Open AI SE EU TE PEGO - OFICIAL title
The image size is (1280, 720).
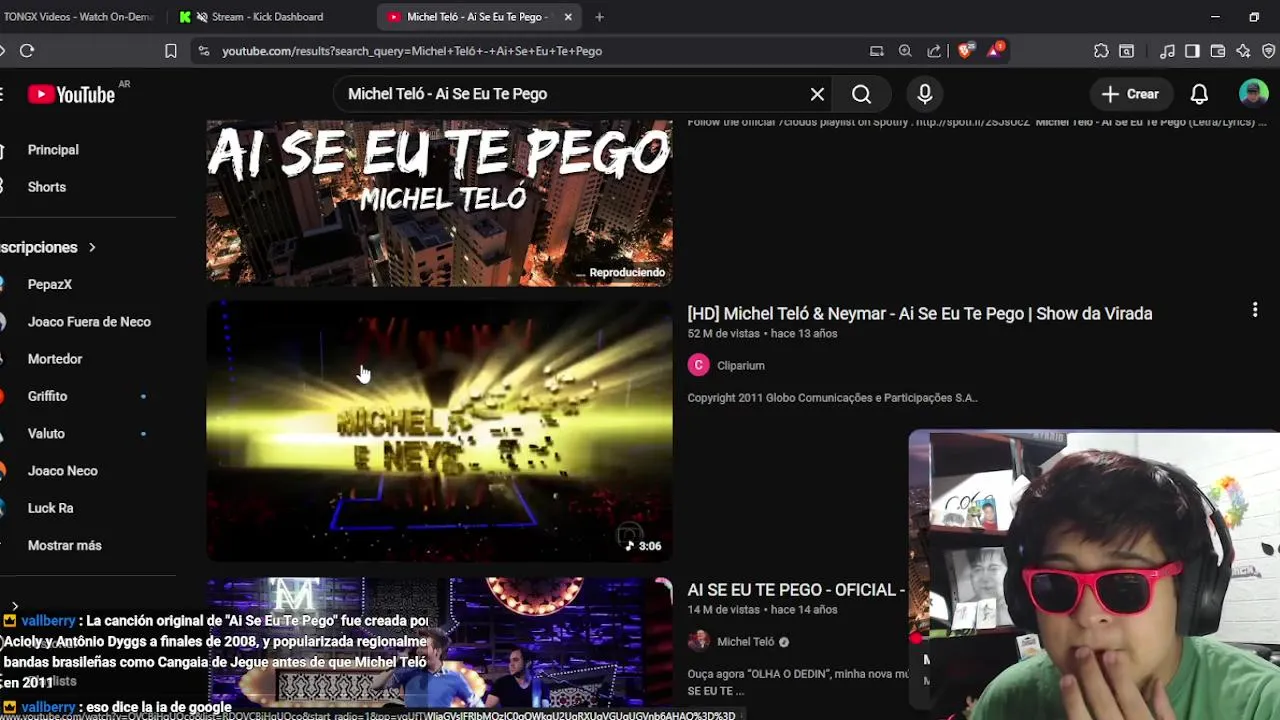pos(796,590)
